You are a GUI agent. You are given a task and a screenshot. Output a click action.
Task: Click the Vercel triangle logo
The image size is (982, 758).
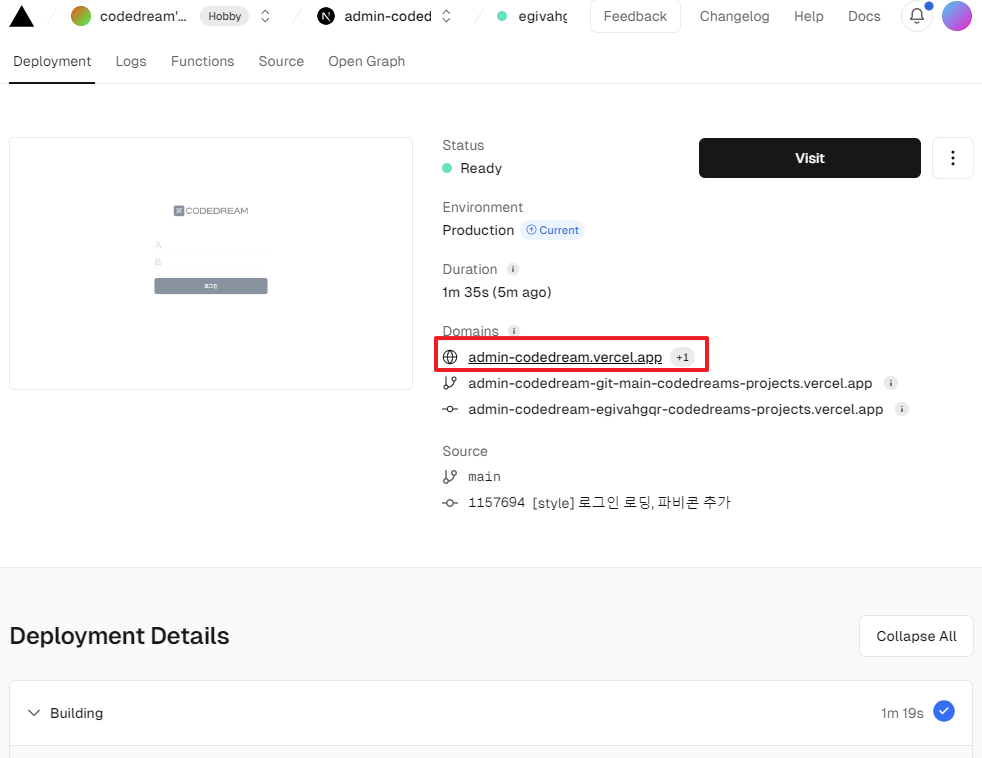22,16
